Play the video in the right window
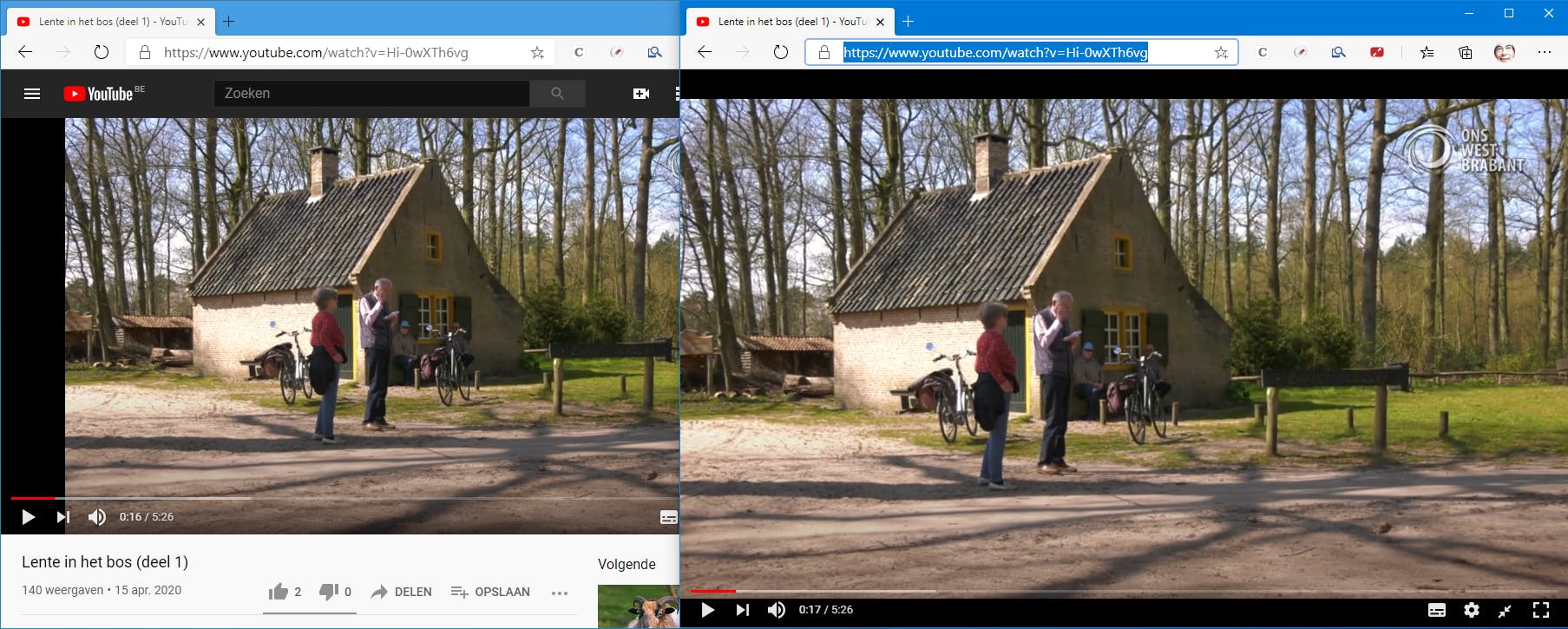Viewport: 1568px width, 629px height. (x=707, y=610)
